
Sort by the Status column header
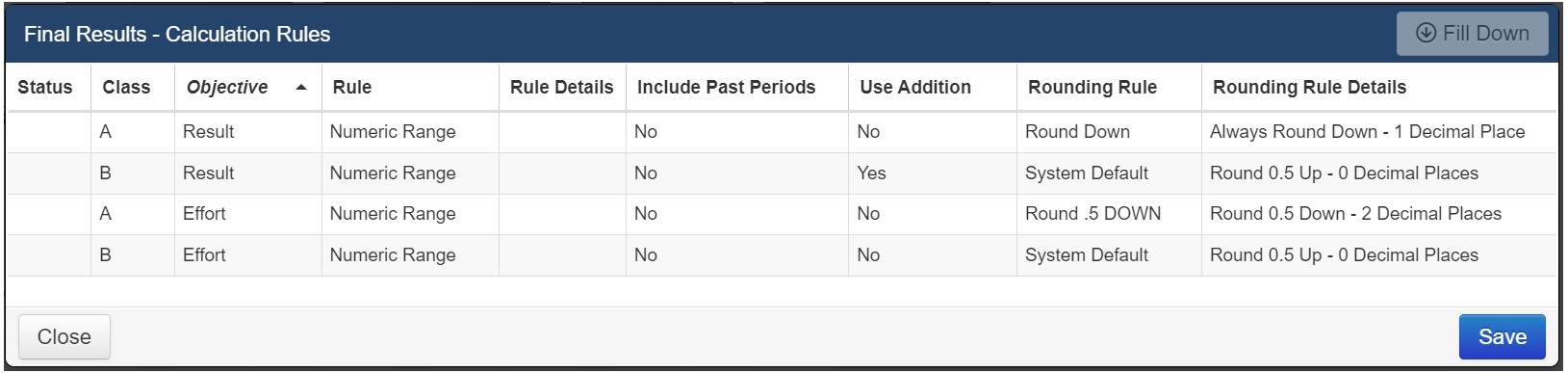point(45,88)
